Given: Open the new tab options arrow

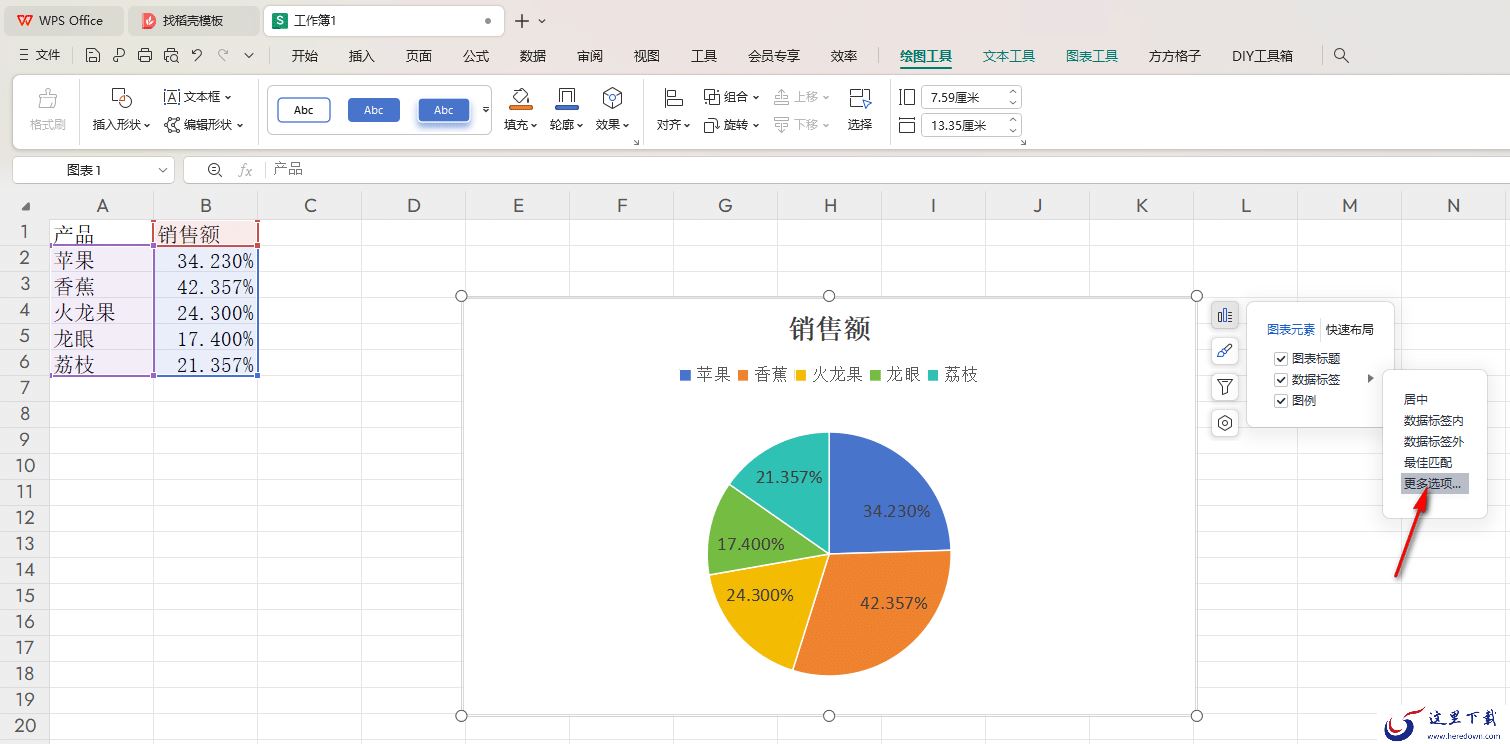Looking at the screenshot, I should [542, 20].
